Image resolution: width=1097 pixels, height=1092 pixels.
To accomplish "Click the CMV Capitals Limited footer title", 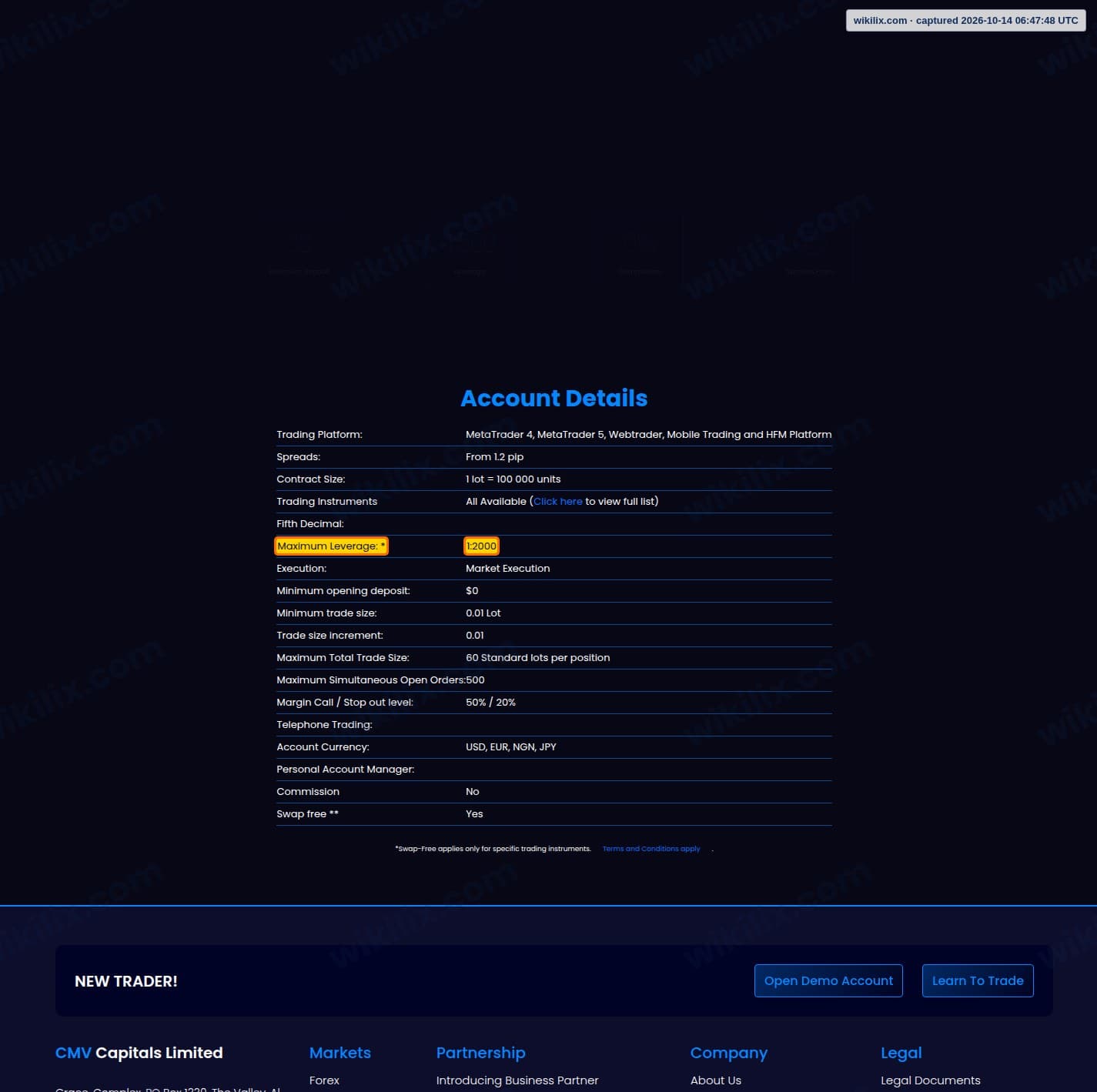I will tap(139, 1053).
